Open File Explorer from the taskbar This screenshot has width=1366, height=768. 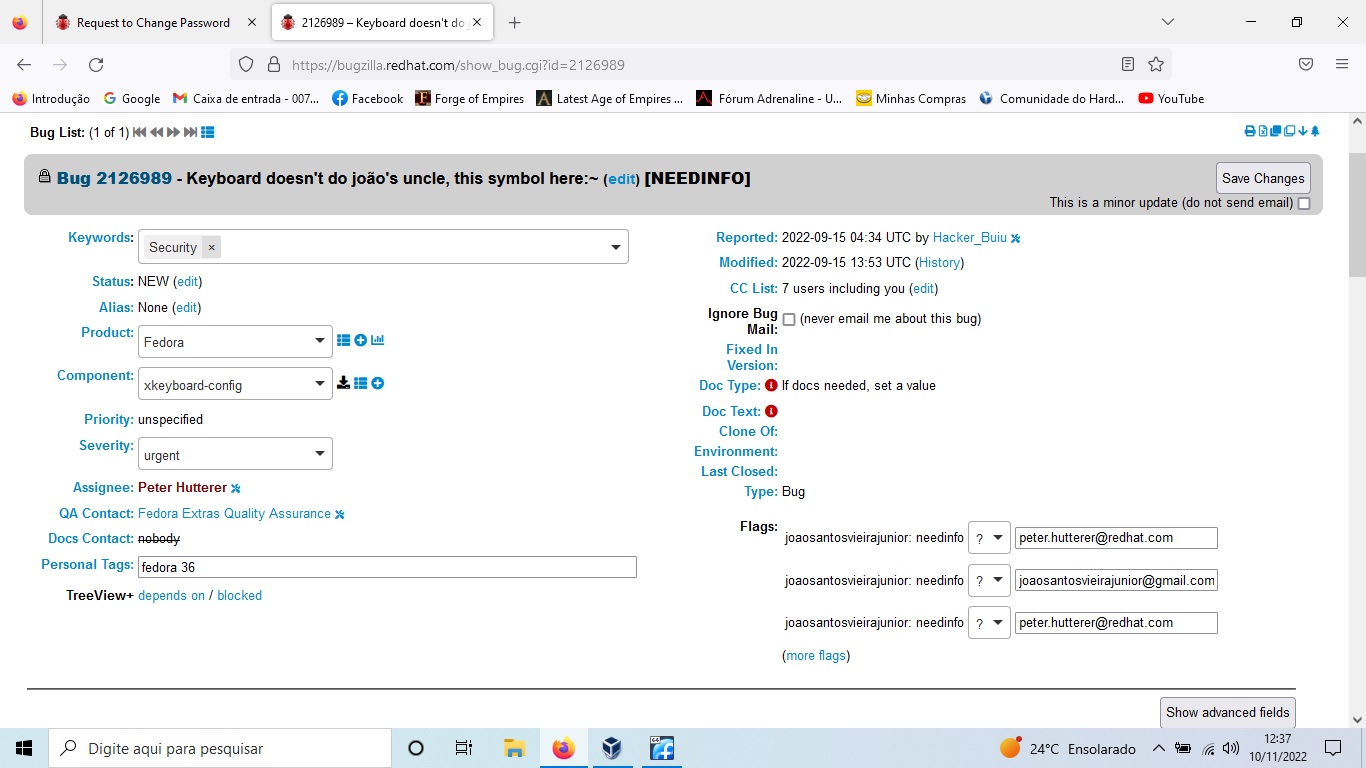tap(514, 748)
